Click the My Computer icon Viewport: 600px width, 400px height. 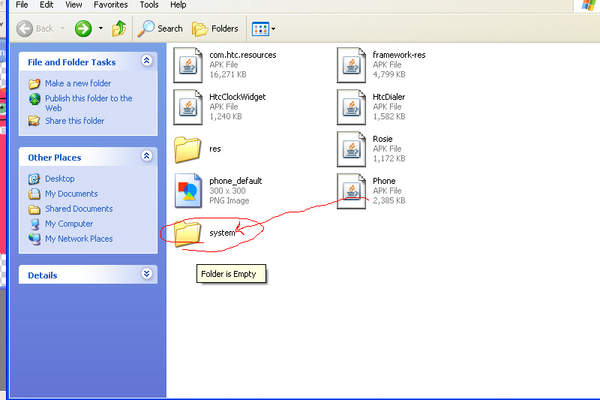coord(34,224)
